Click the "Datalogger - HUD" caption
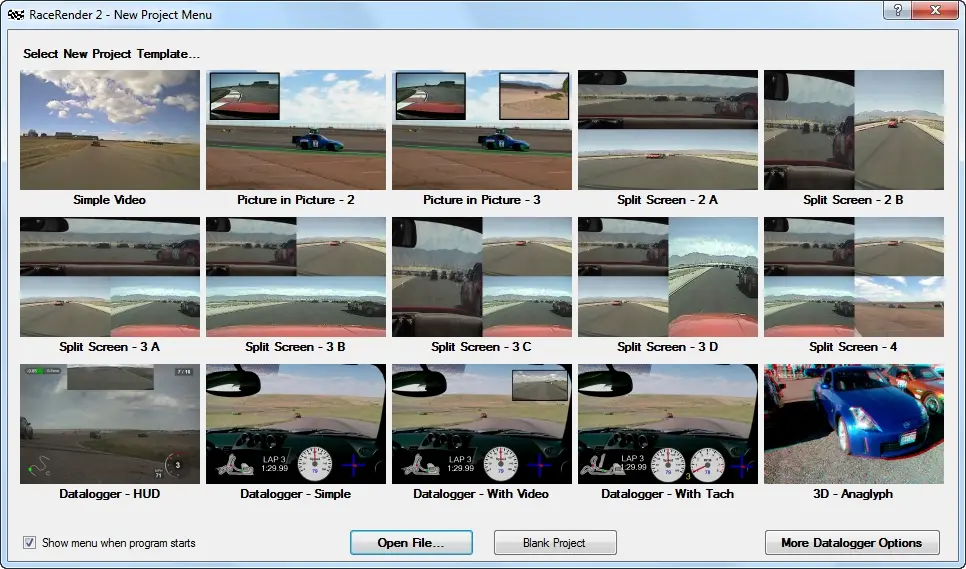966x569 pixels. pos(110,494)
